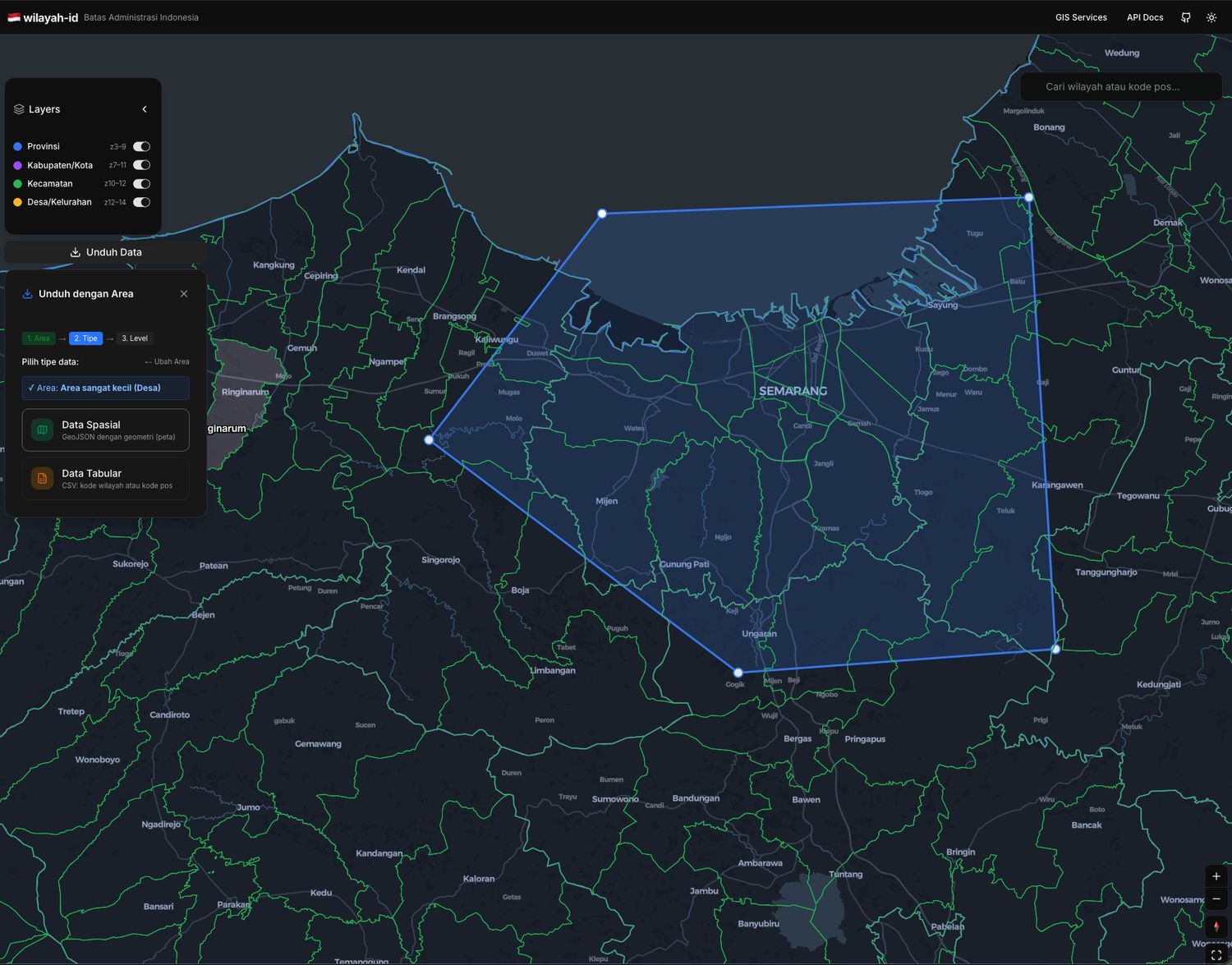Open the GitHub repository icon
This screenshot has height=965, width=1232.
(x=1186, y=17)
